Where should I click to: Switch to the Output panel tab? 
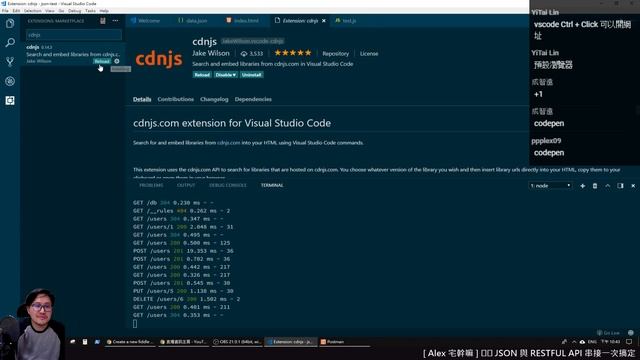(186, 185)
